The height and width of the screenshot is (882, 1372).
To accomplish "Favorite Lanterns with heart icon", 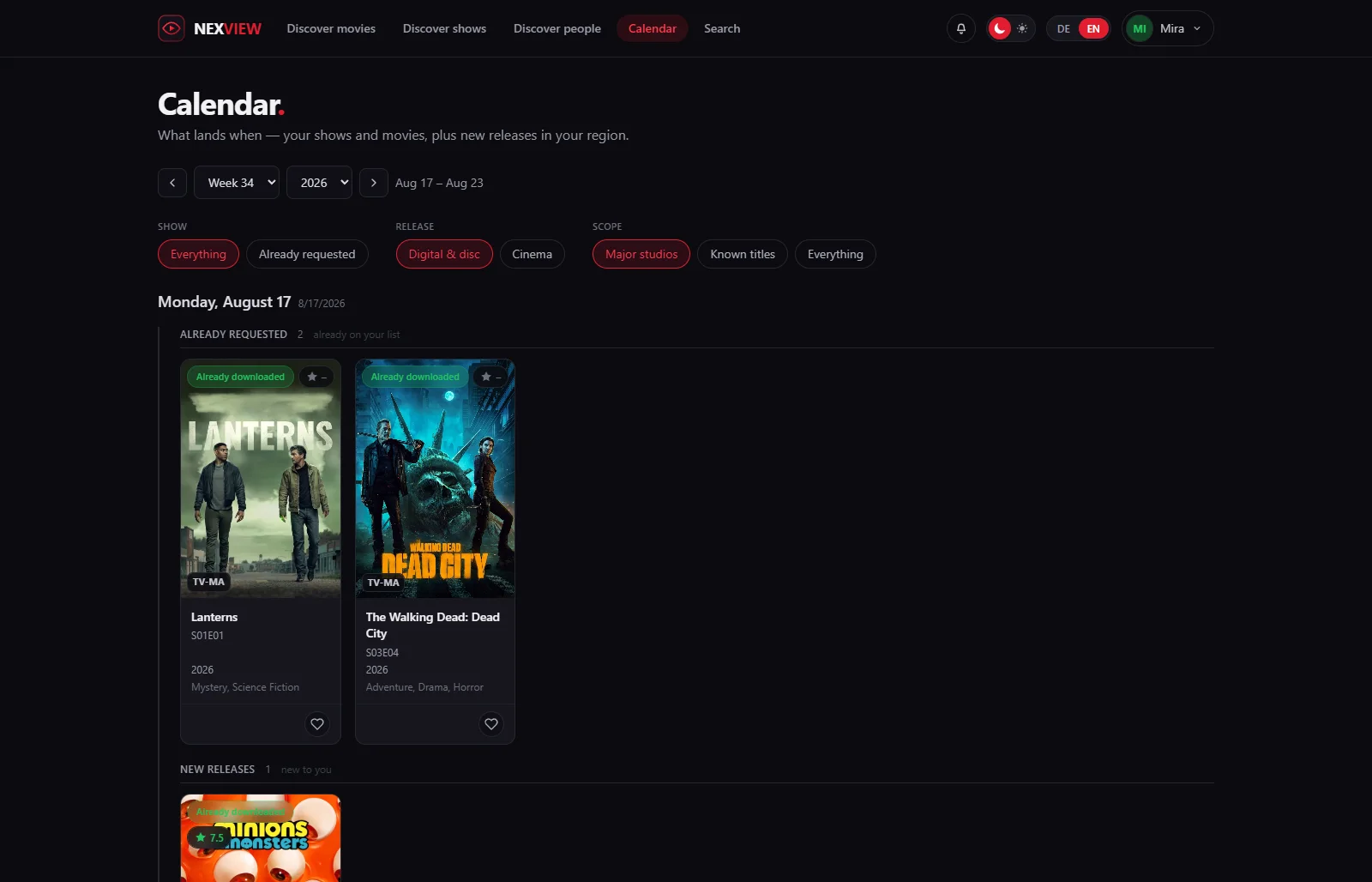I will tap(317, 724).
